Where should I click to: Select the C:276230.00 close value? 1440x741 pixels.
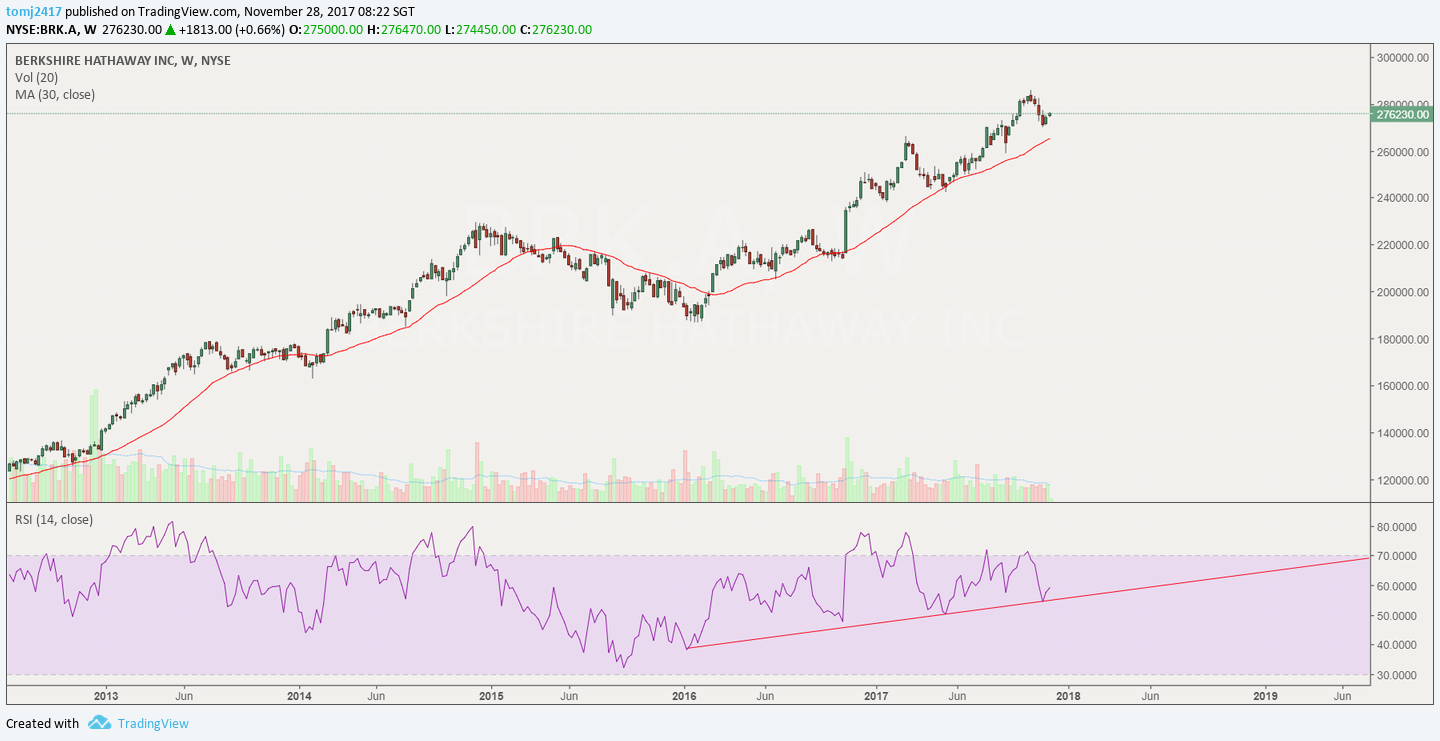[555, 30]
